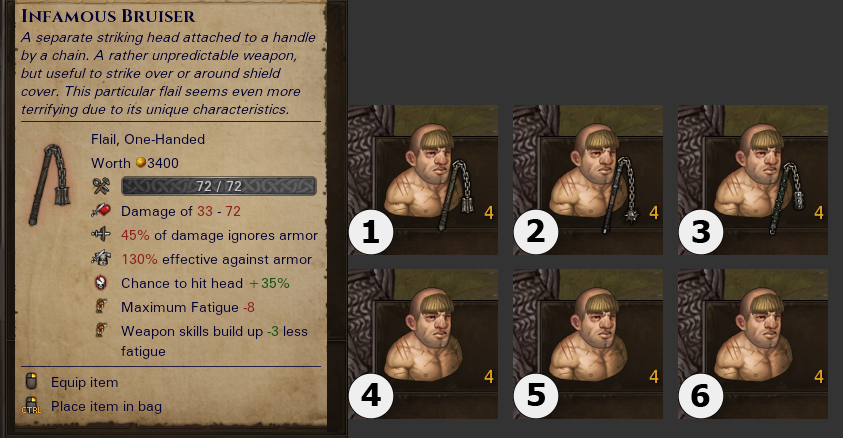Image resolution: width=843 pixels, height=438 pixels.
Task: Select portrait number 2 with spiked flail
Action: point(588,179)
